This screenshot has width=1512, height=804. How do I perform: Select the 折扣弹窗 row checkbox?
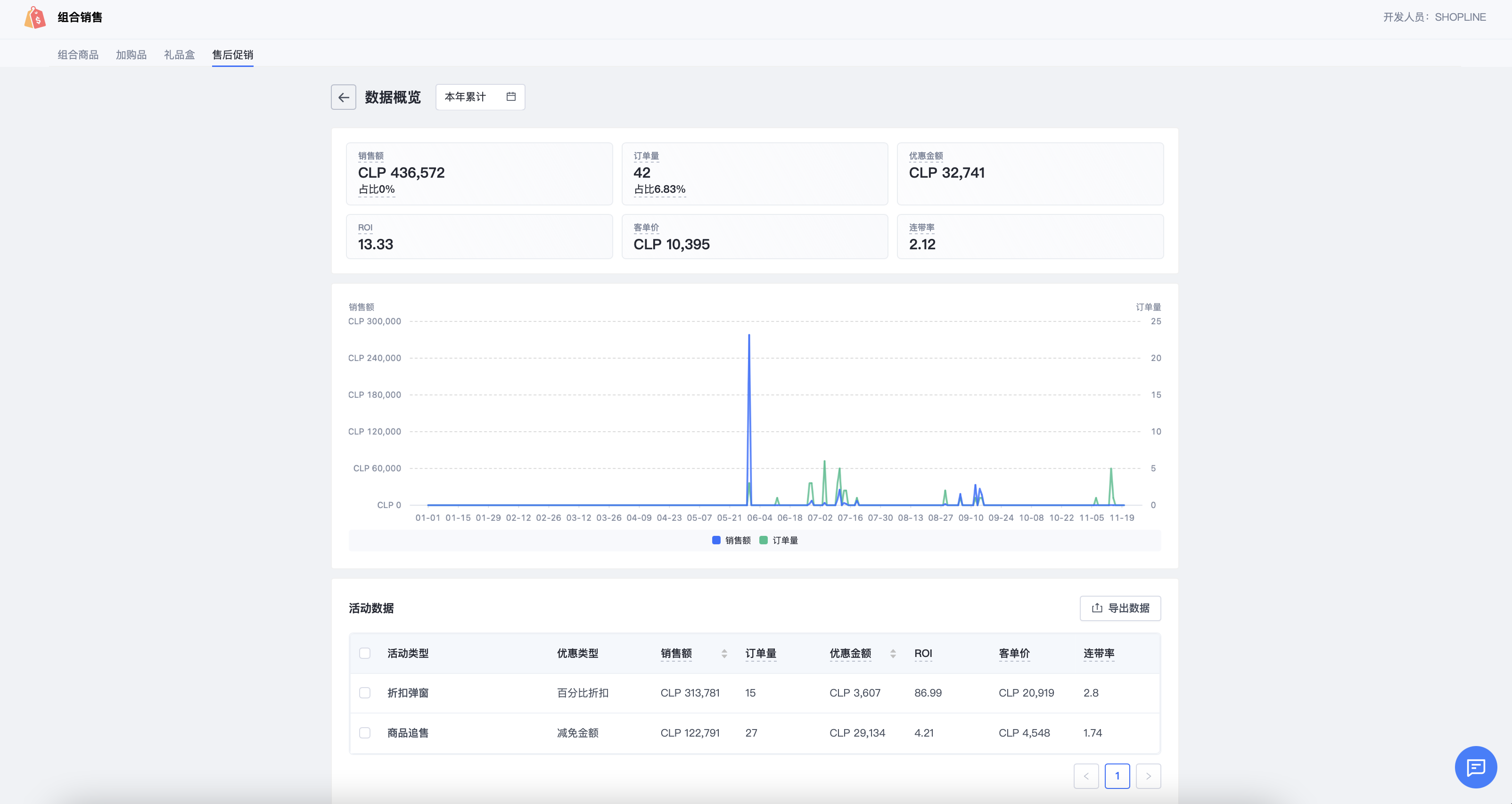tap(364, 693)
